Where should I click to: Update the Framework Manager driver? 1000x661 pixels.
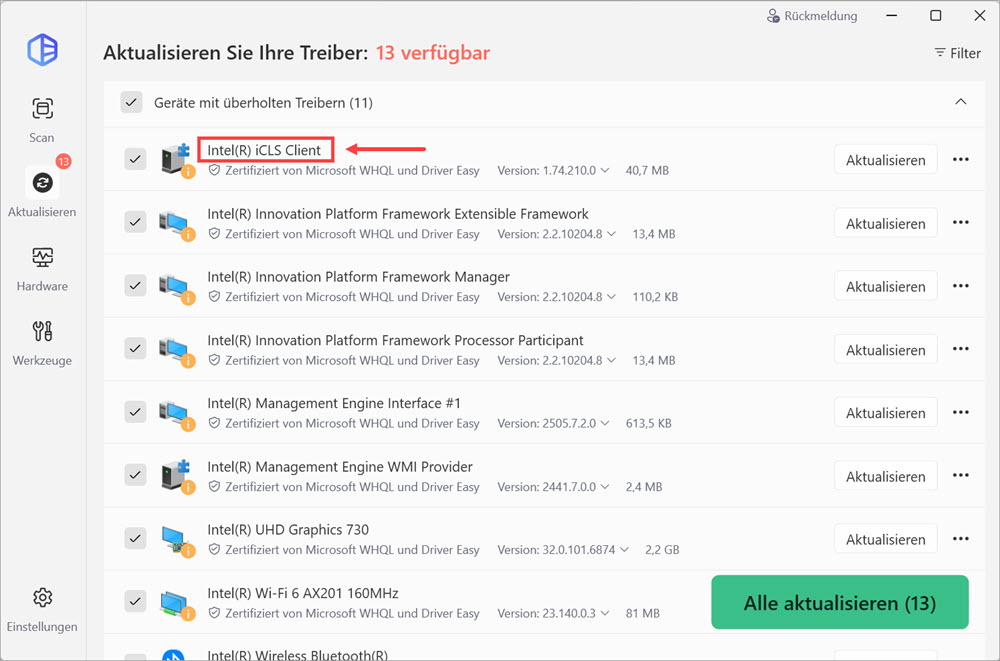point(885,286)
